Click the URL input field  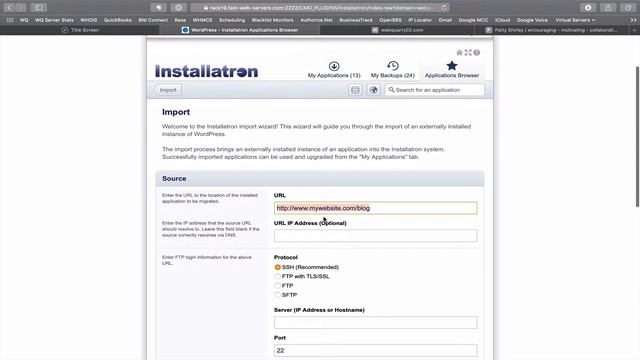pyautogui.click(x=376, y=208)
